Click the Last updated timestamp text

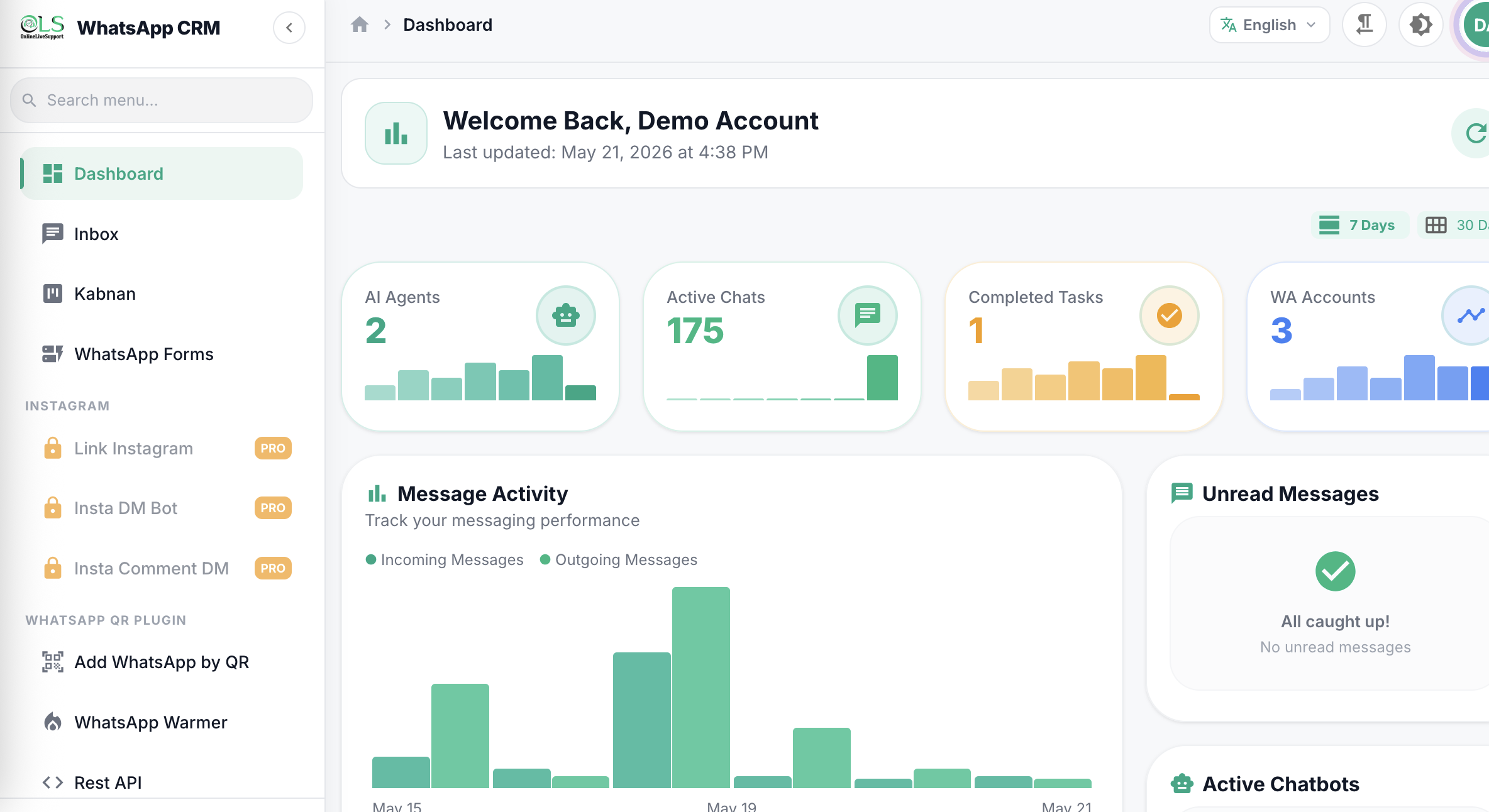[606, 152]
